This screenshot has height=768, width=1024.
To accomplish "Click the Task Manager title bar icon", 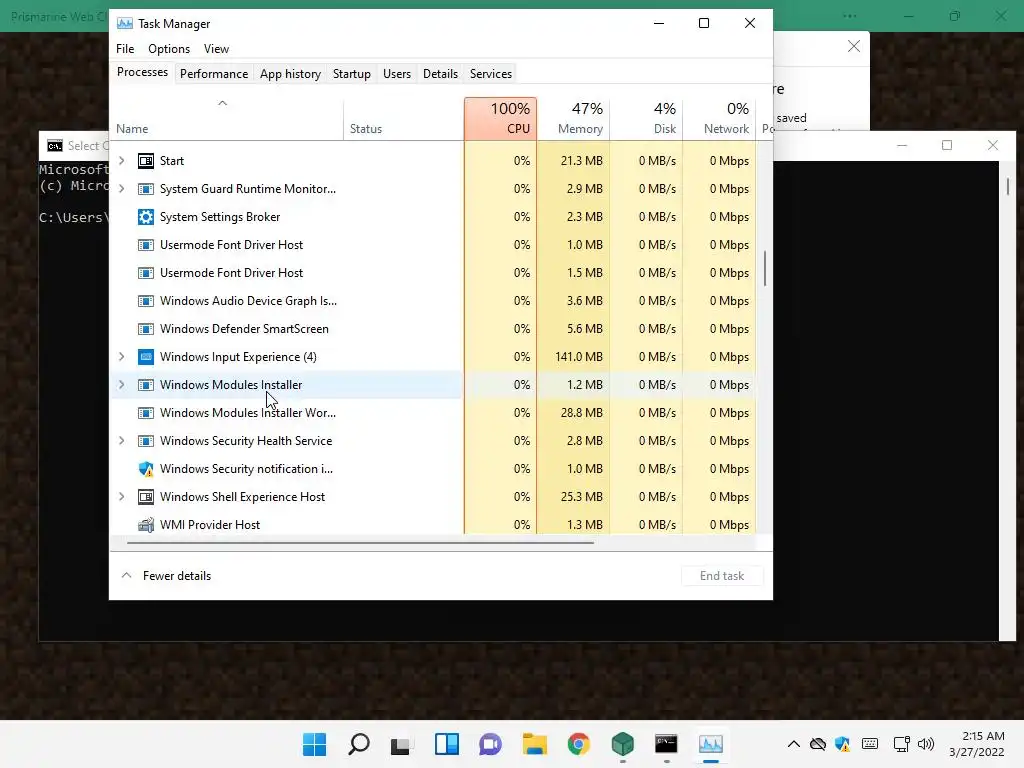I will [x=124, y=24].
